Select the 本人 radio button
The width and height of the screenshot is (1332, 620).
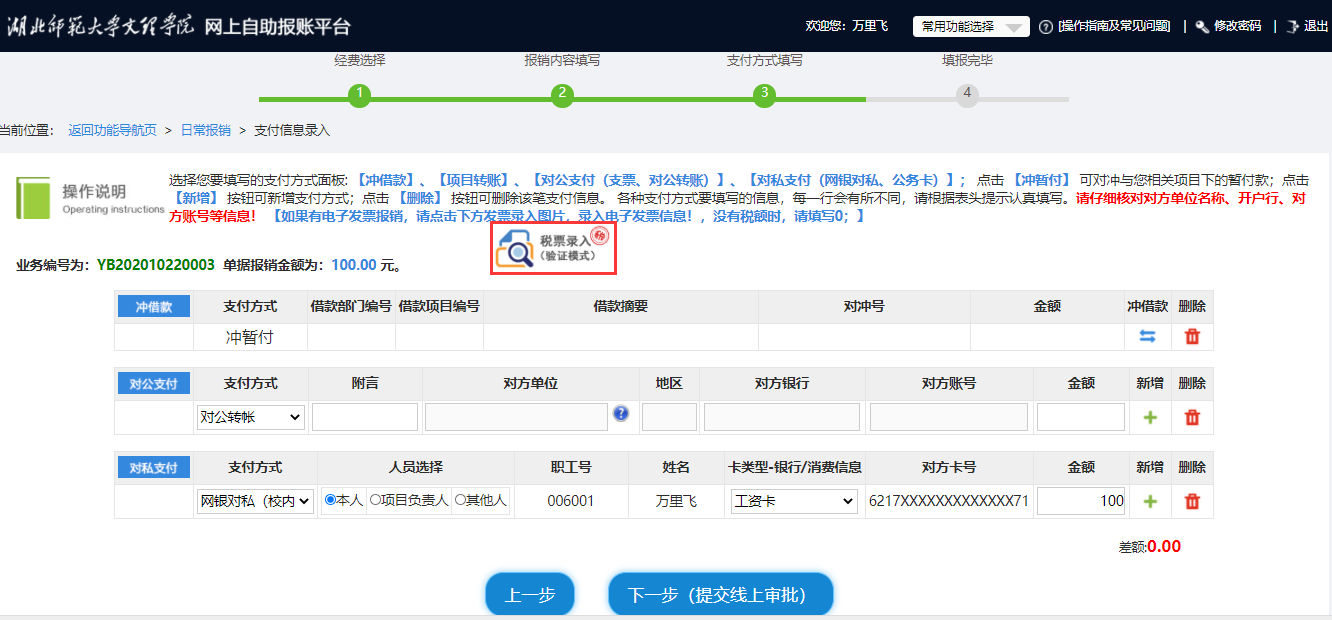(x=331, y=500)
